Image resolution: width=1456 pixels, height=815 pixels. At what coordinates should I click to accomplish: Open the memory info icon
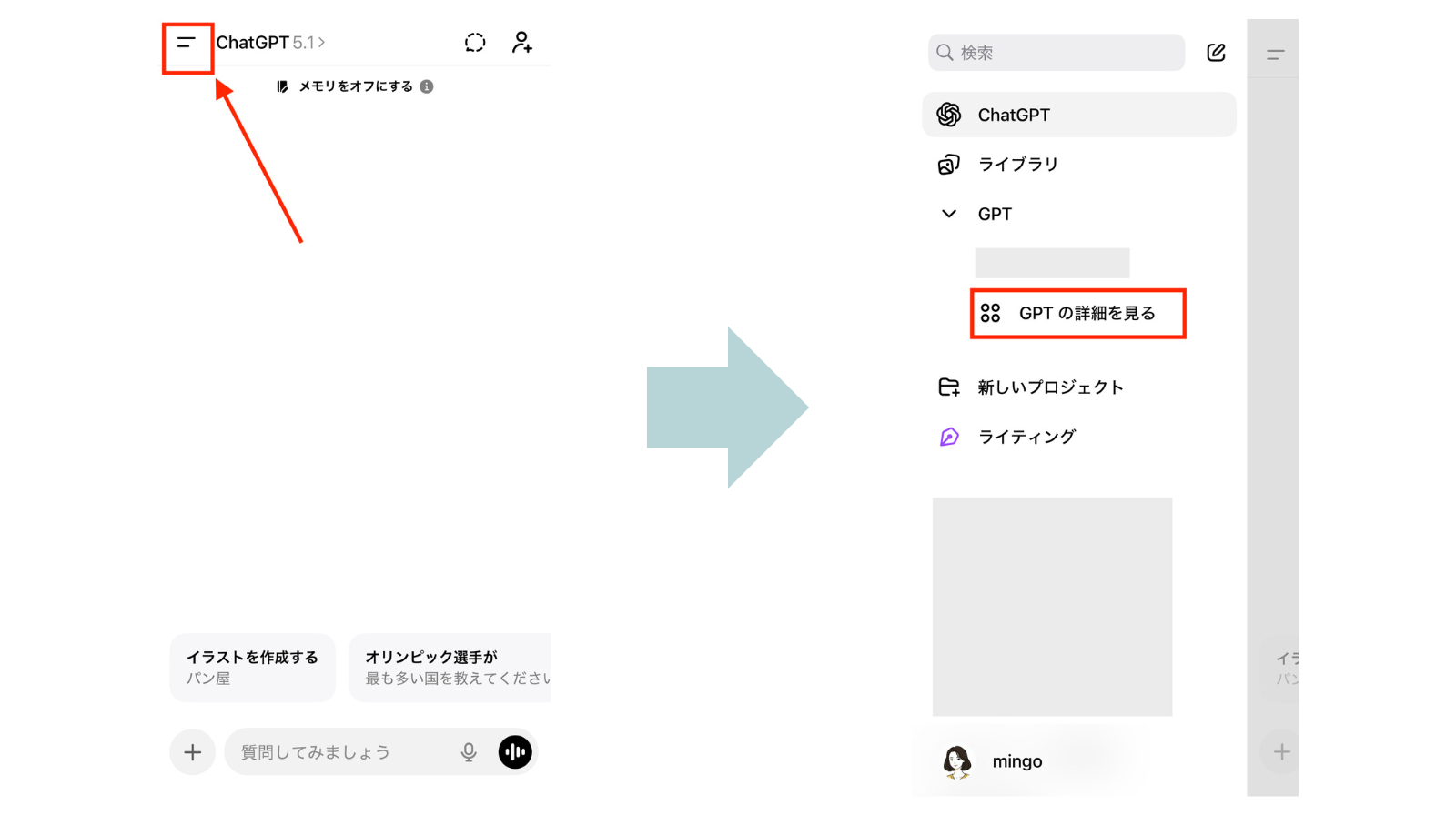click(x=427, y=86)
